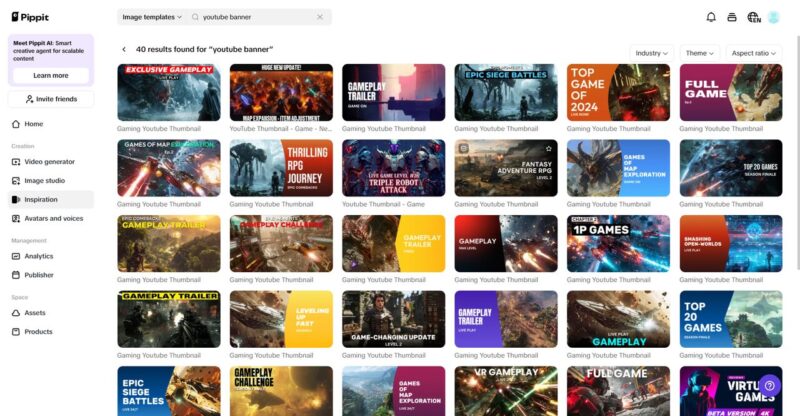Open Top Game of 2024 template
This screenshot has height=416, width=800.
pyautogui.click(x=618, y=92)
